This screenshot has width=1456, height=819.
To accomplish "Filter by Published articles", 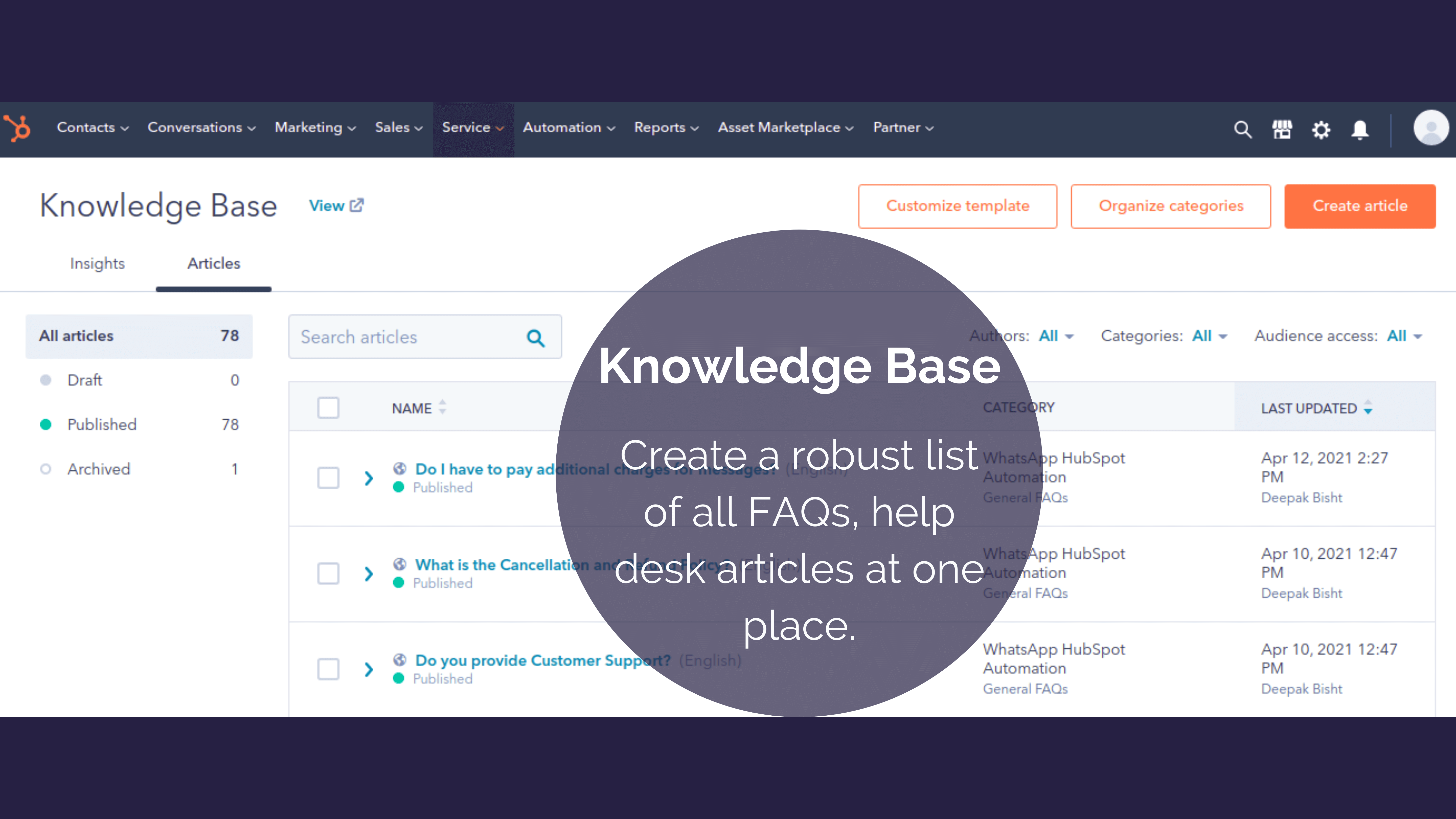I will [102, 424].
